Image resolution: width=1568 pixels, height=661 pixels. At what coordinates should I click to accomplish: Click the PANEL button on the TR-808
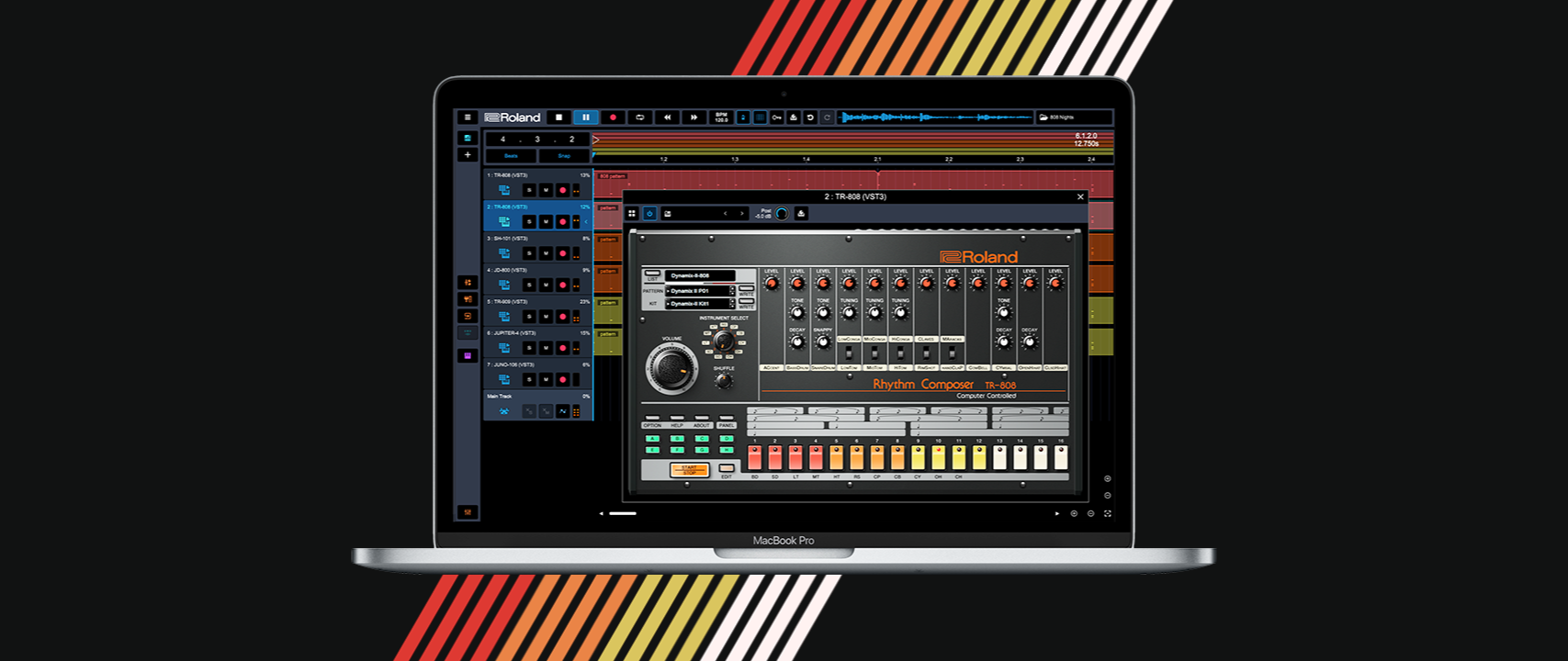coord(727,419)
